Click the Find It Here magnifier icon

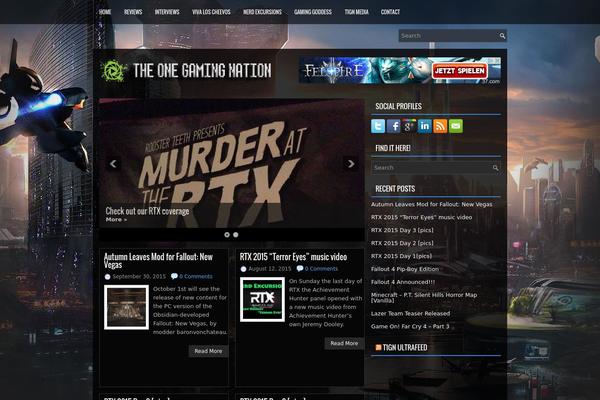(496, 168)
